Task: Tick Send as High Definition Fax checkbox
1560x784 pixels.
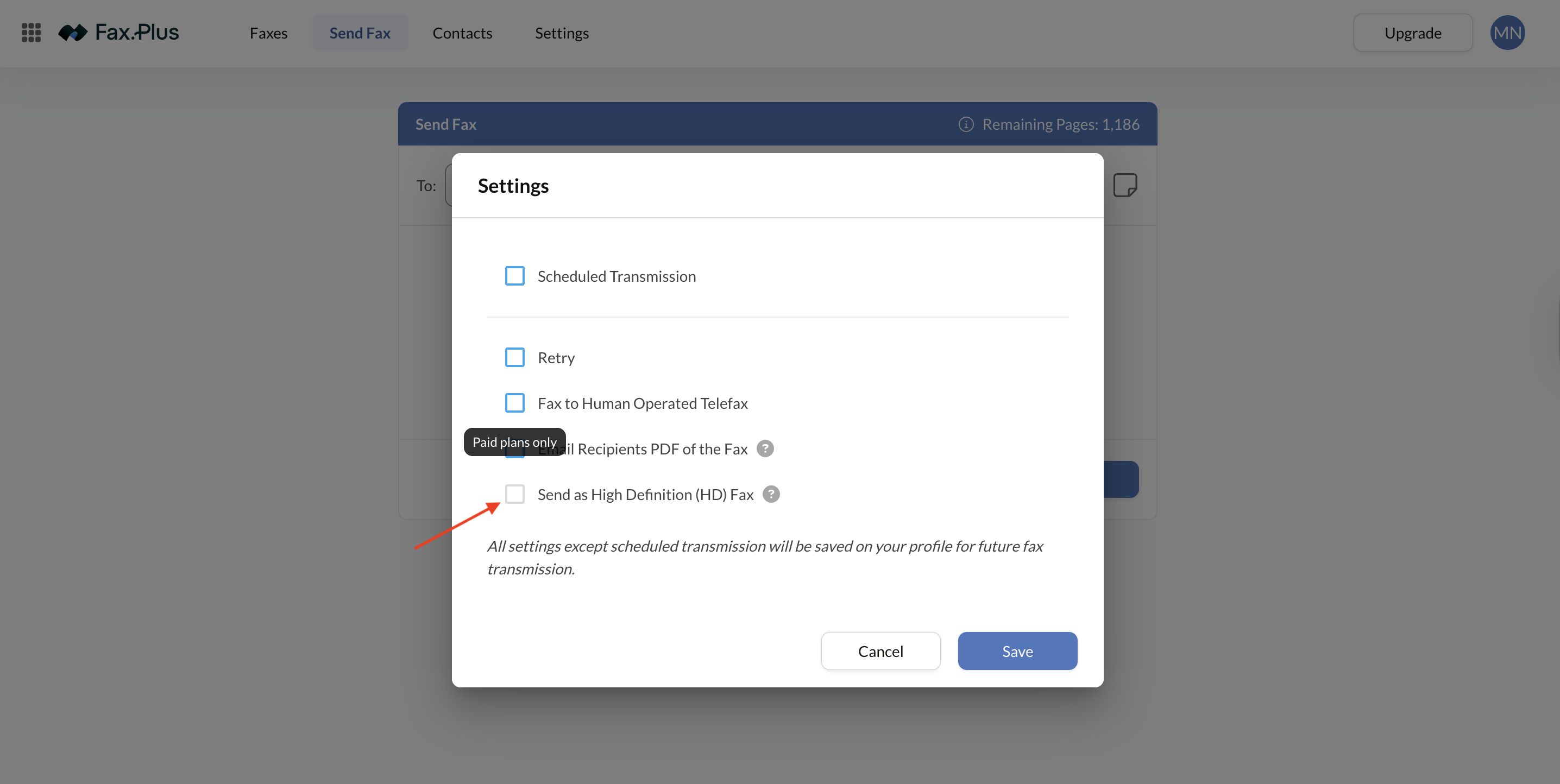Action: [x=515, y=495]
